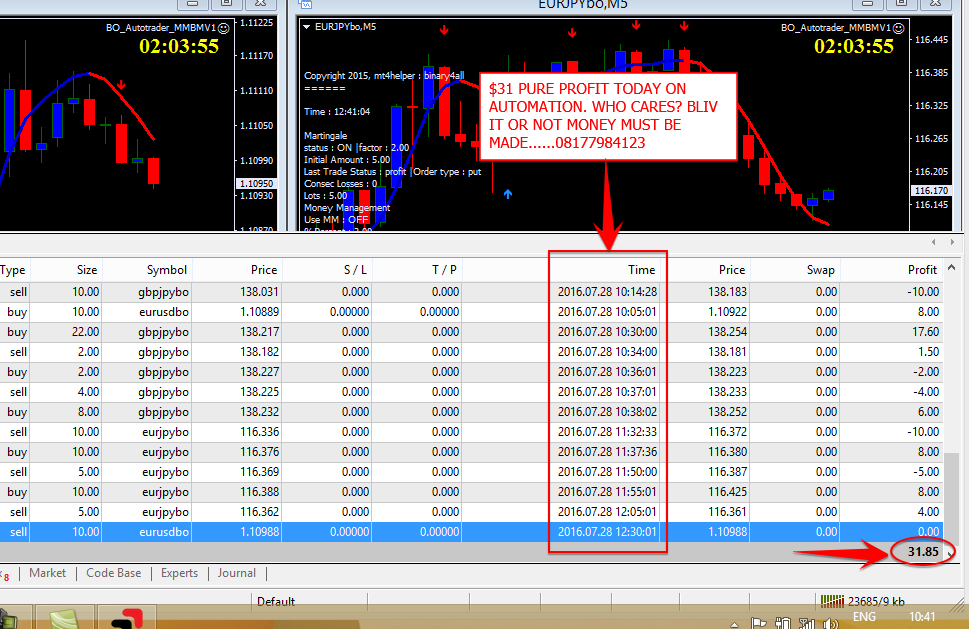Show hidden tray icons arrow

pyautogui.click(x=734, y=624)
